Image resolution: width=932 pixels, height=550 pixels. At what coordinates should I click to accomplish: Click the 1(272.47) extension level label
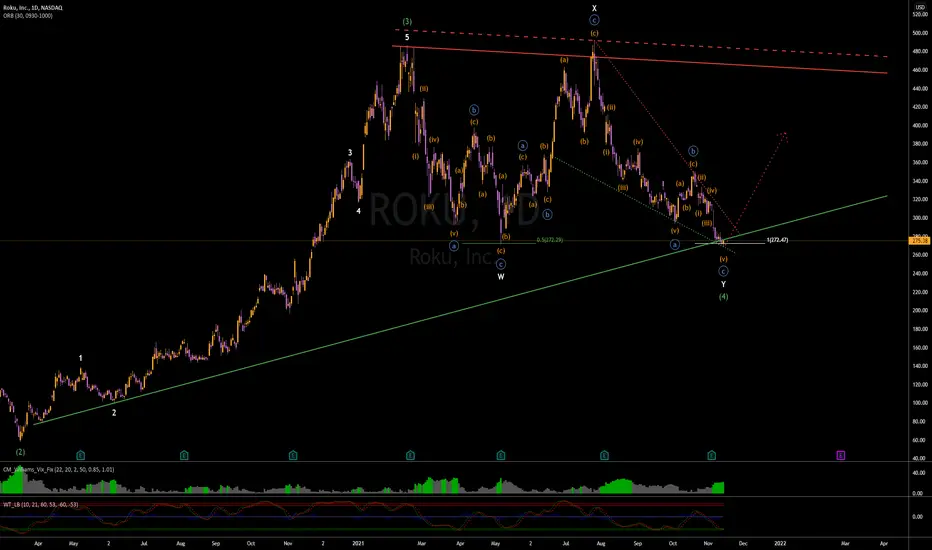click(777, 240)
